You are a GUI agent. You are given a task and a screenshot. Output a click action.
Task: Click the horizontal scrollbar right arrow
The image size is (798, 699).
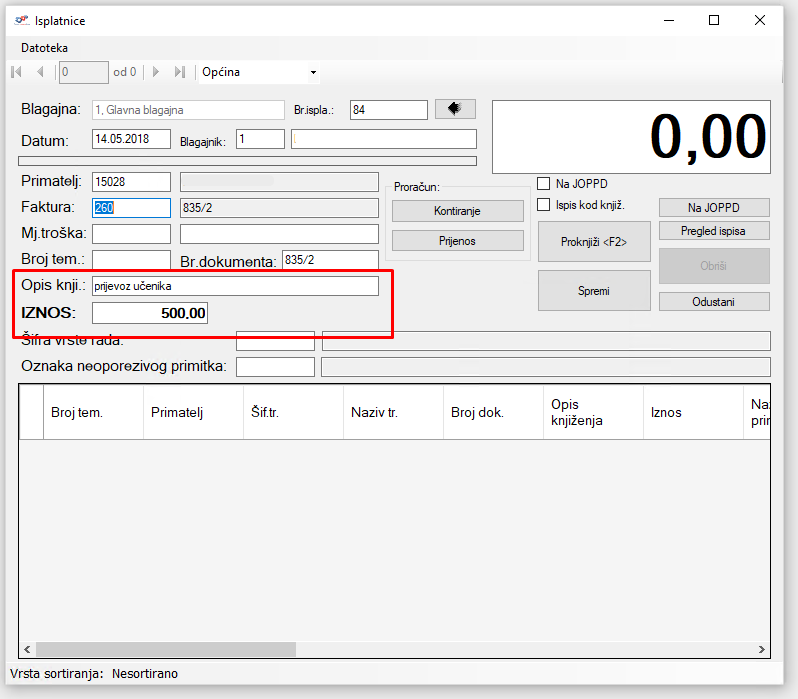763,650
